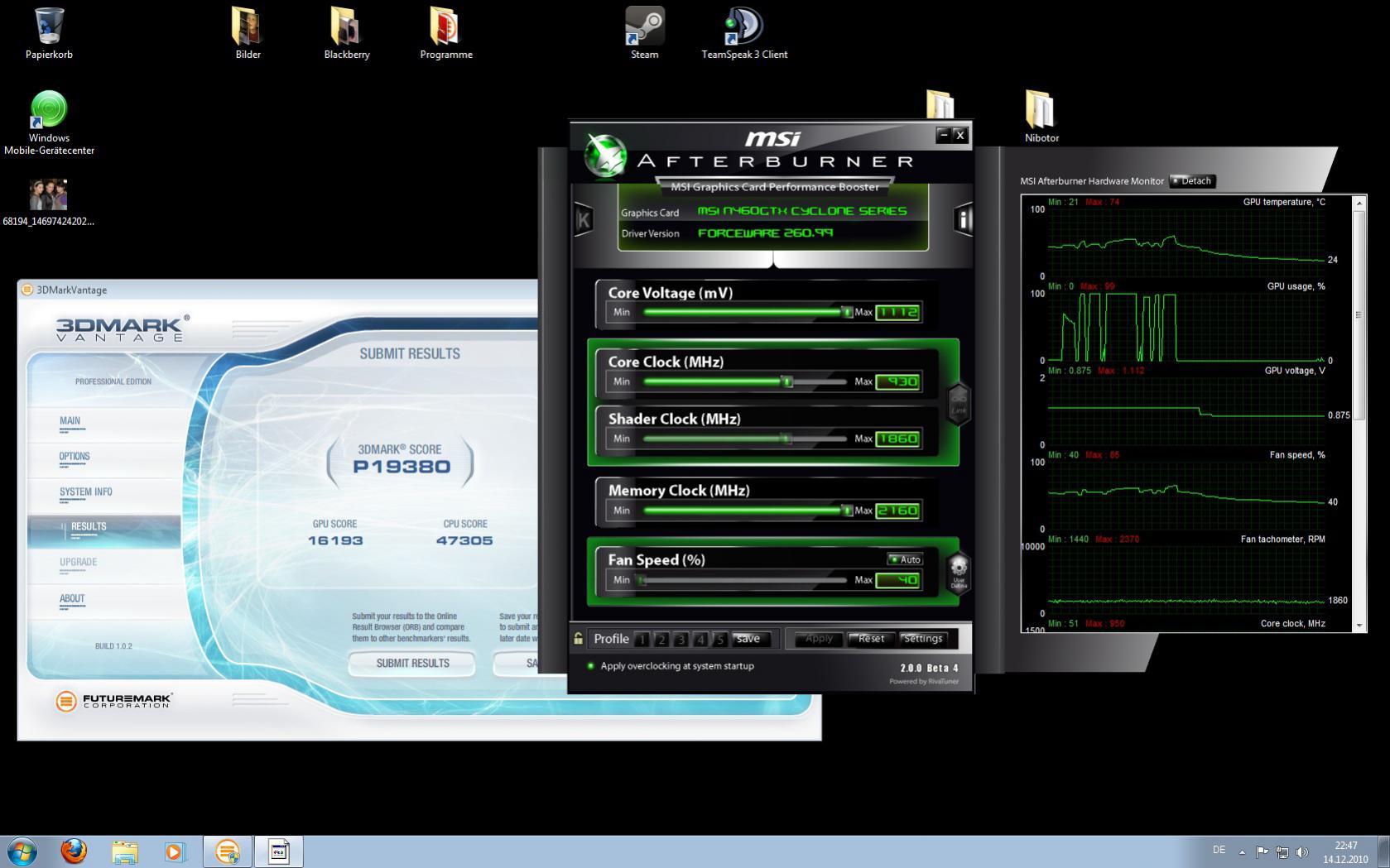Click the Shader Clock value field 1860
Viewport: 1390px width, 868px height.
tap(897, 439)
